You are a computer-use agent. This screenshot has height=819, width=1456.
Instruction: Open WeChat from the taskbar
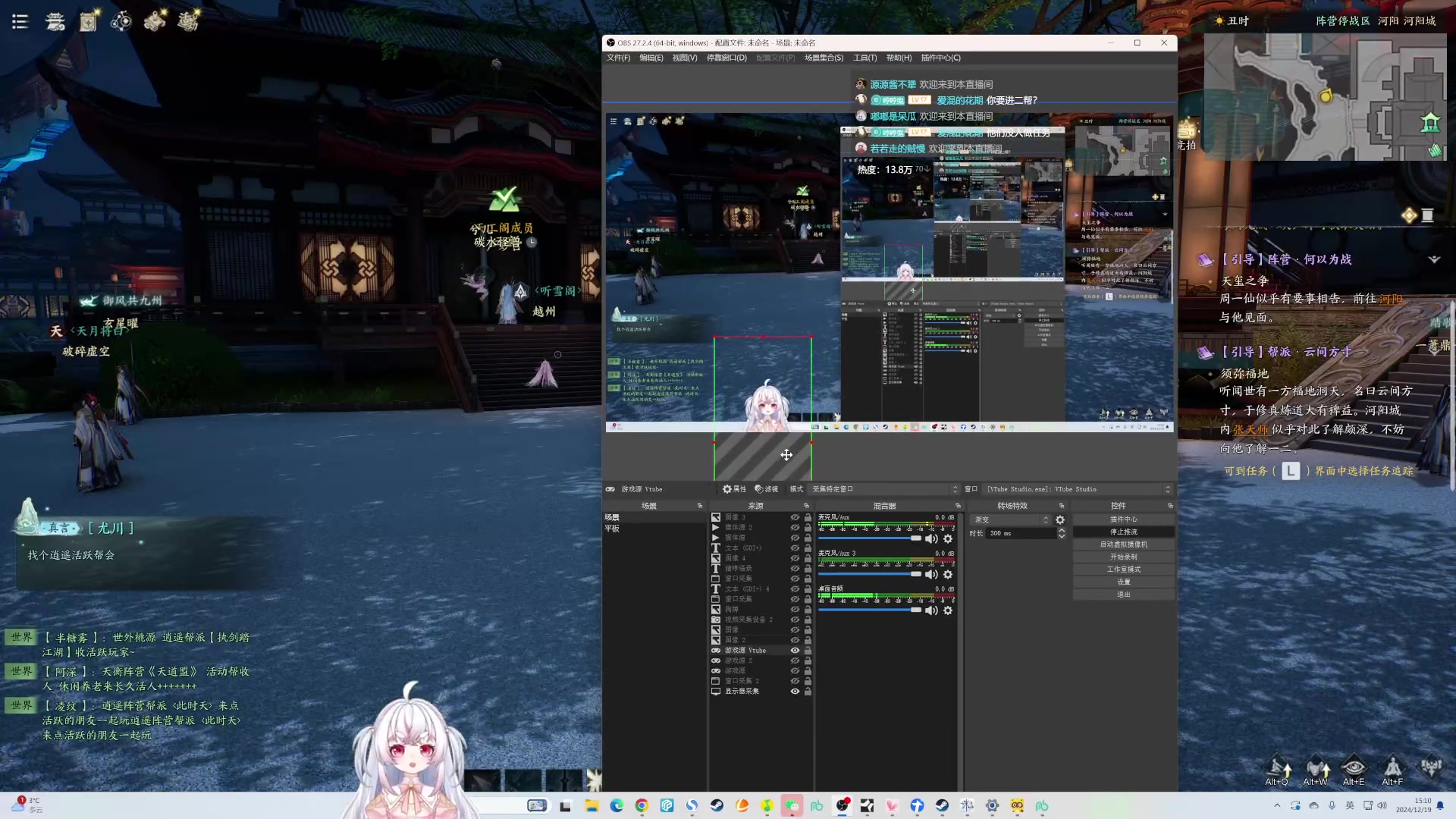click(x=792, y=806)
